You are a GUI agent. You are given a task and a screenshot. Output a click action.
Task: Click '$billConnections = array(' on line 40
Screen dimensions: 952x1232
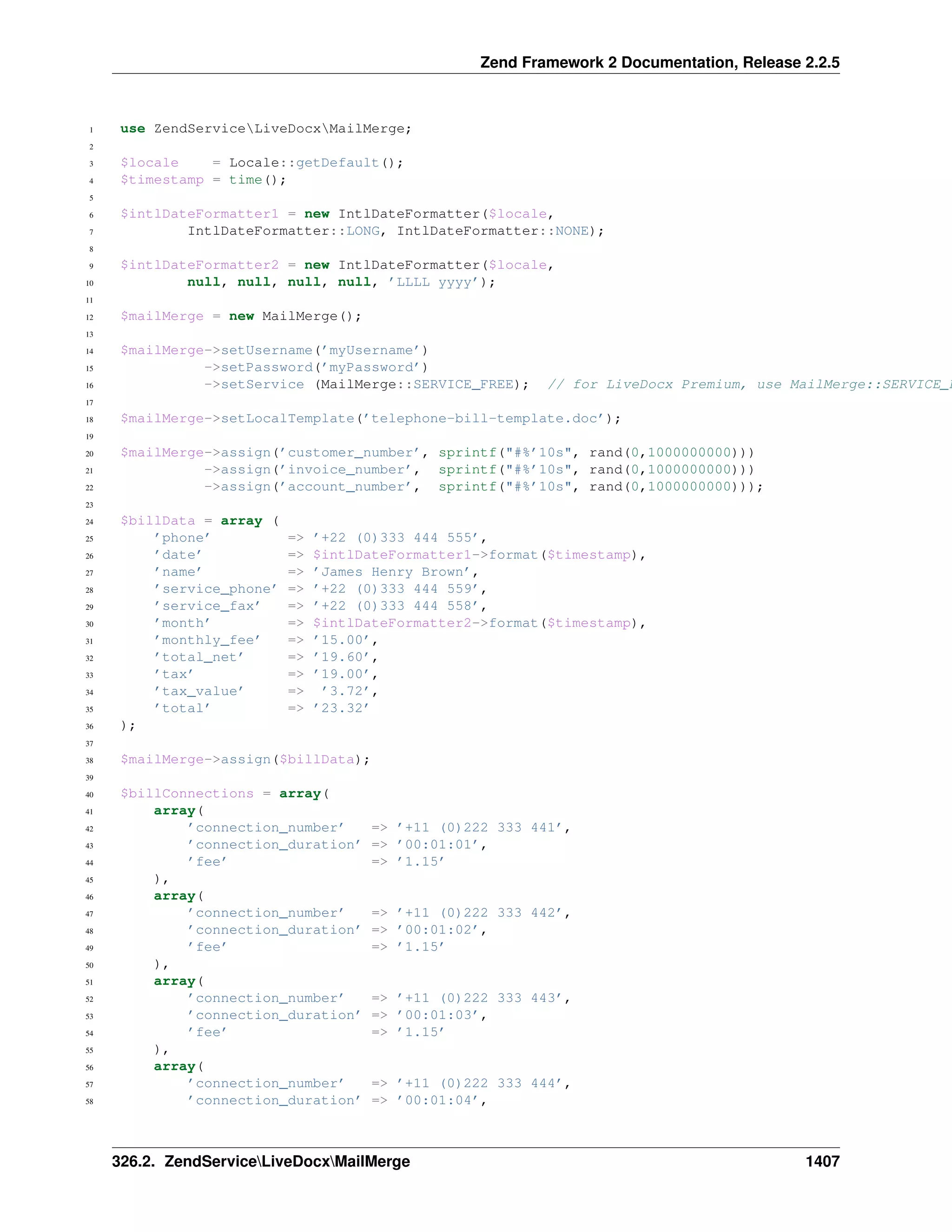click(225, 794)
